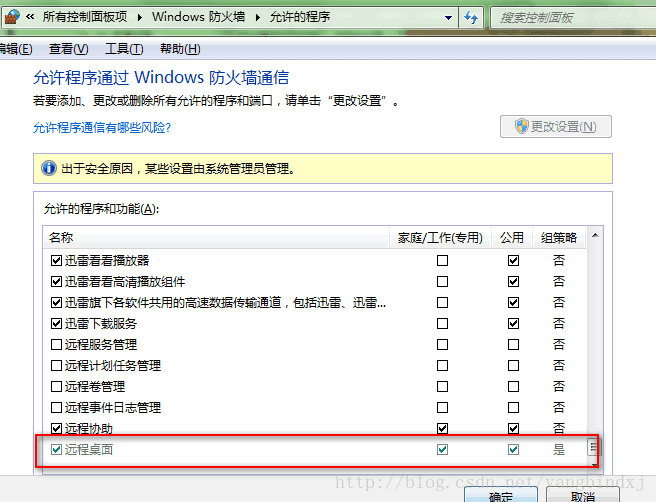Click 否 group policy value for 迅雷看看播放器
The height and width of the screenshot is (502, 656).
coord(559,261)
